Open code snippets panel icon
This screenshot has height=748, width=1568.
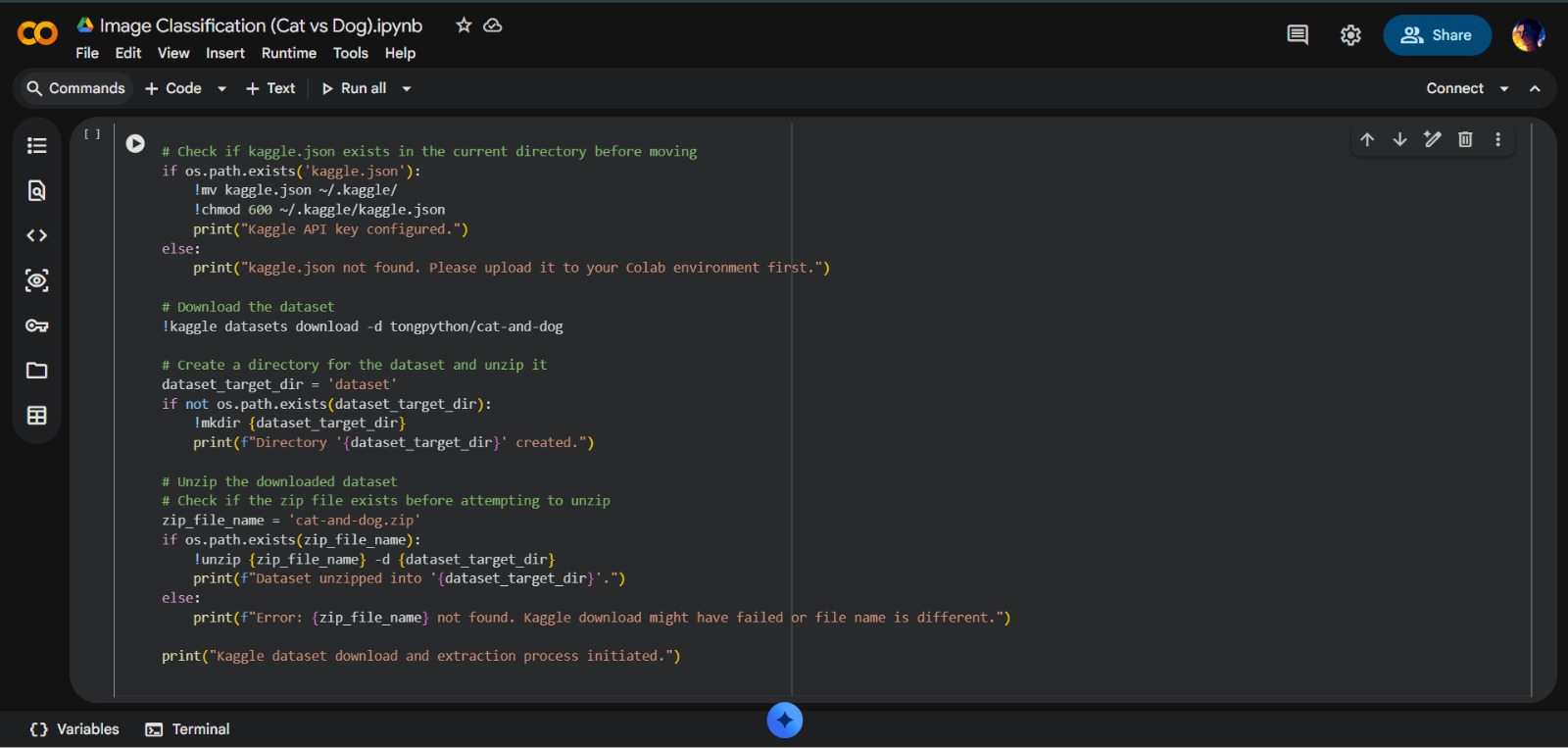[x=37, y=235]
